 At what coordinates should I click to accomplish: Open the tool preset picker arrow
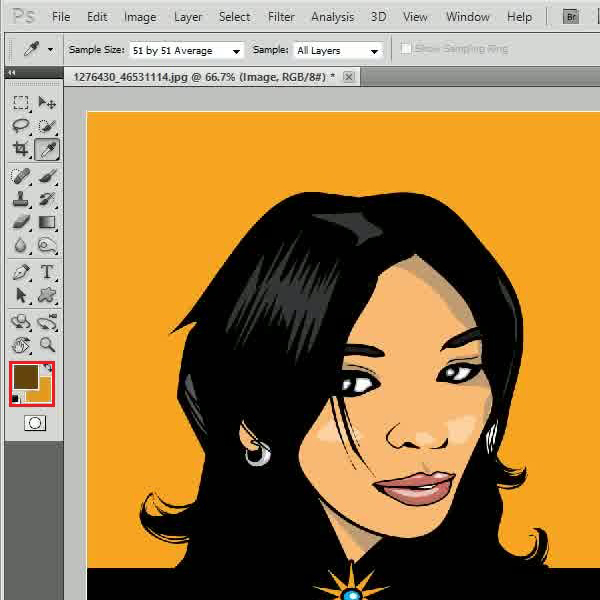pos(50,50)
